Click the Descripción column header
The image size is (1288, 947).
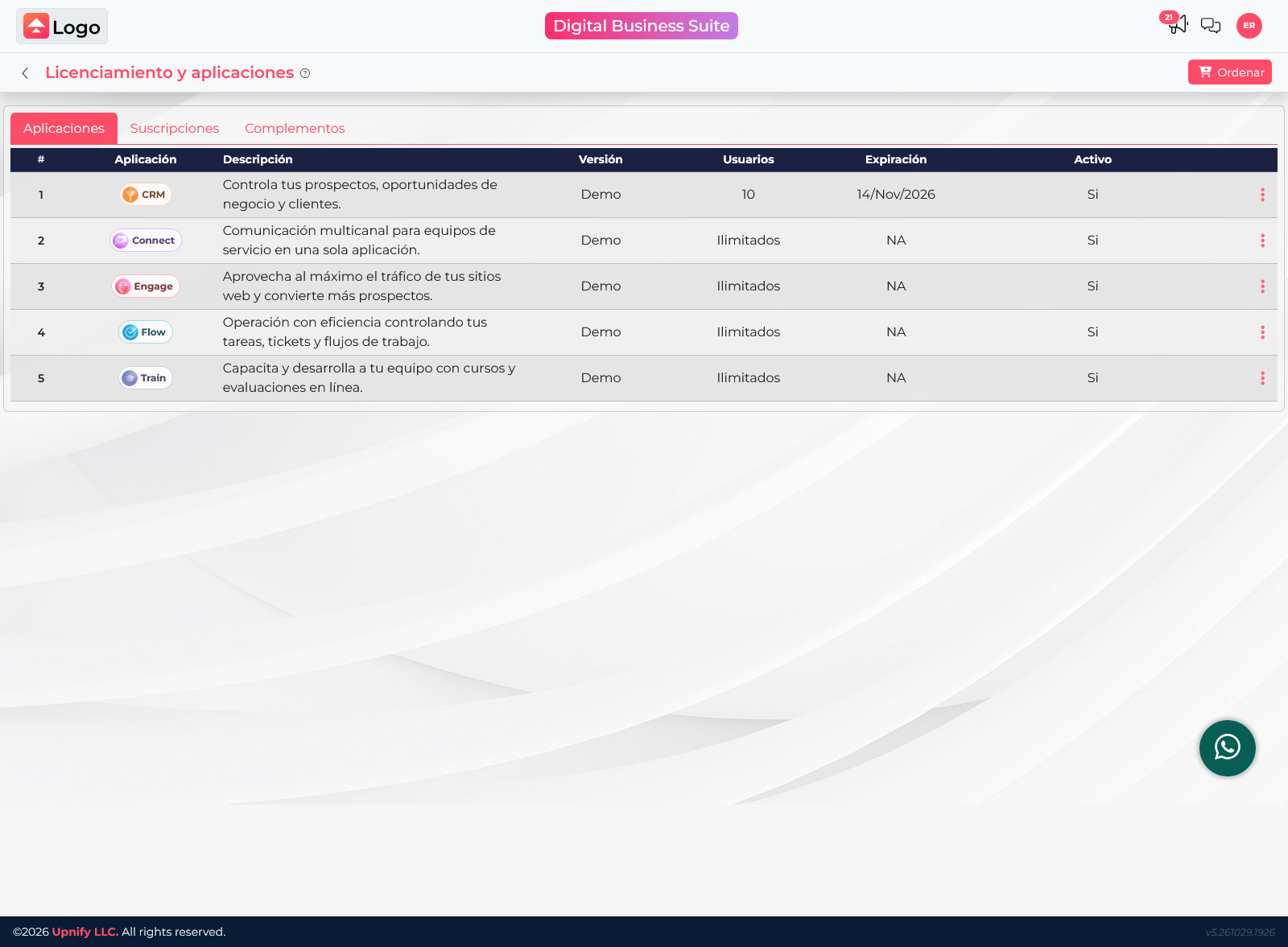(x=258, y=159)
